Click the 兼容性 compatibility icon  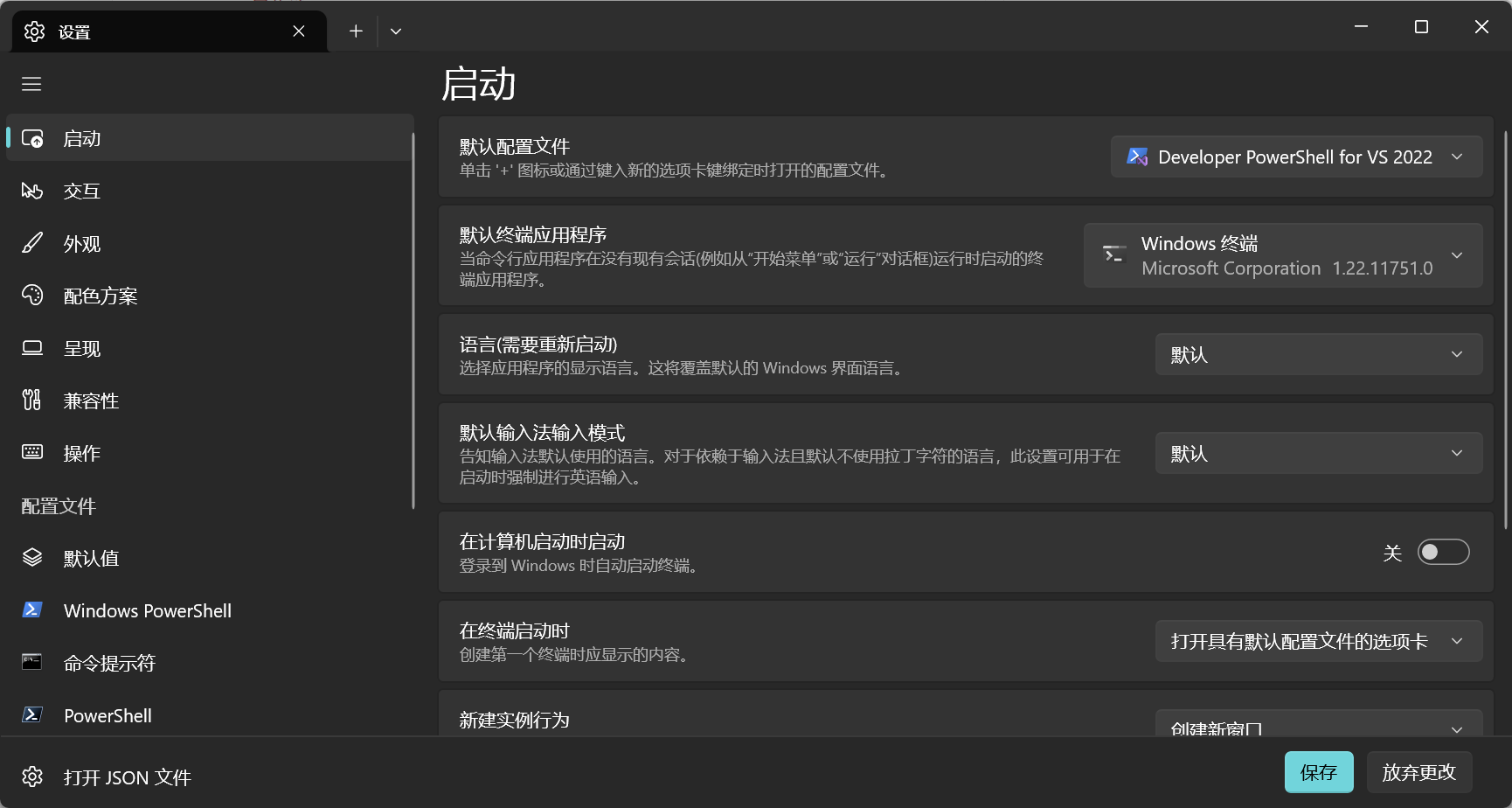[x=32, y=401]
